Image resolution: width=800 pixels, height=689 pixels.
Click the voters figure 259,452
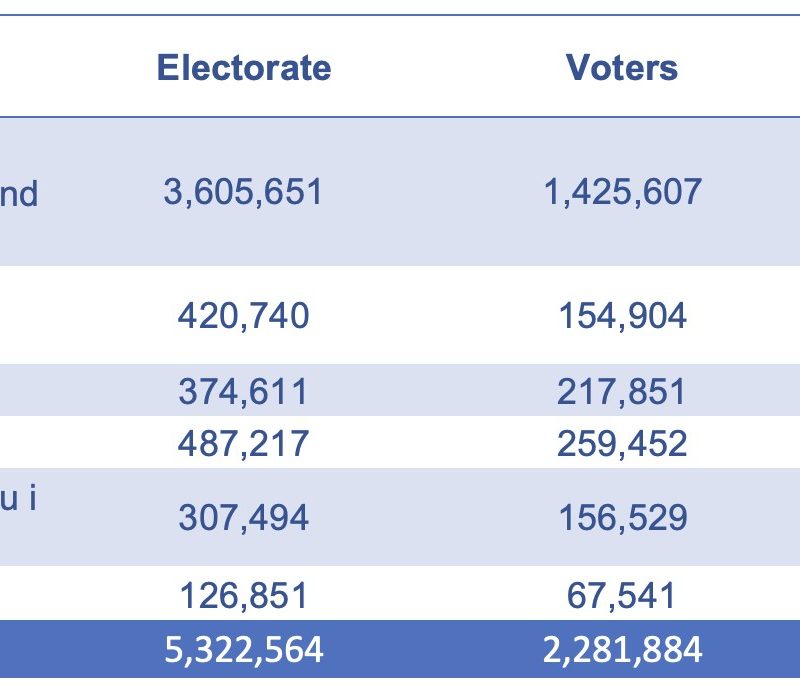[x=622, y=443]
